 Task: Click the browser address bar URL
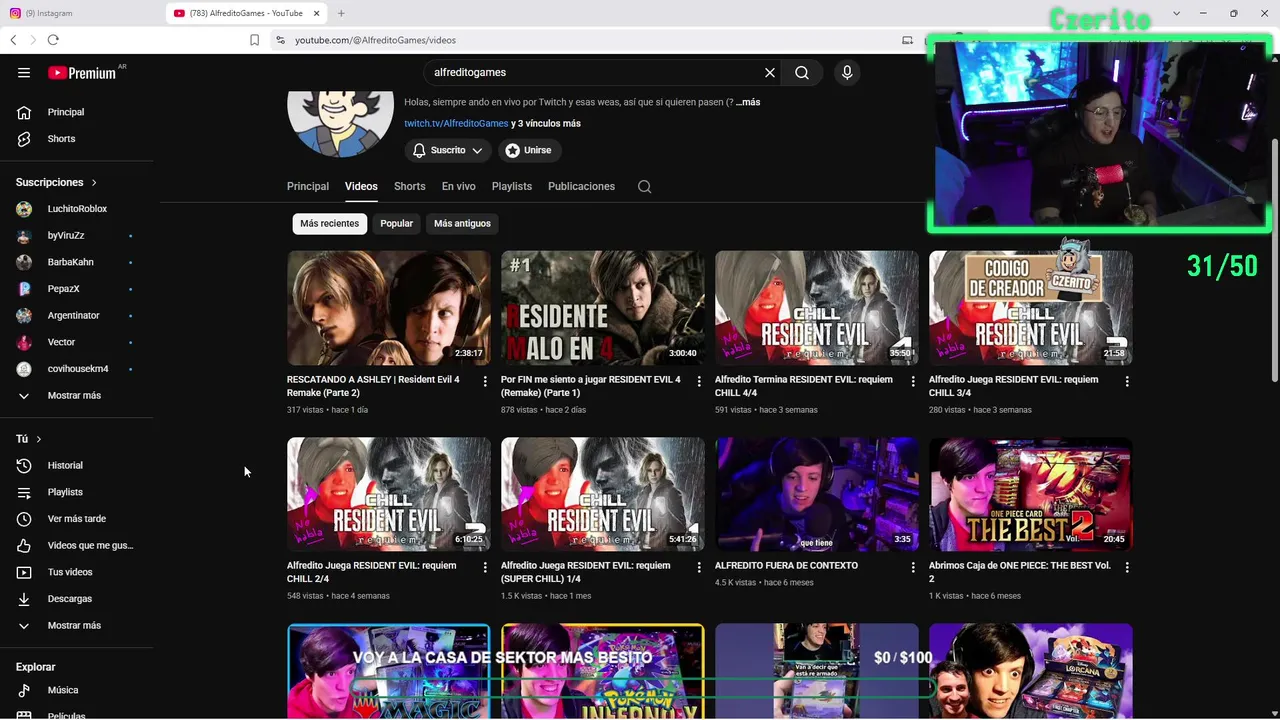point(375,40)
